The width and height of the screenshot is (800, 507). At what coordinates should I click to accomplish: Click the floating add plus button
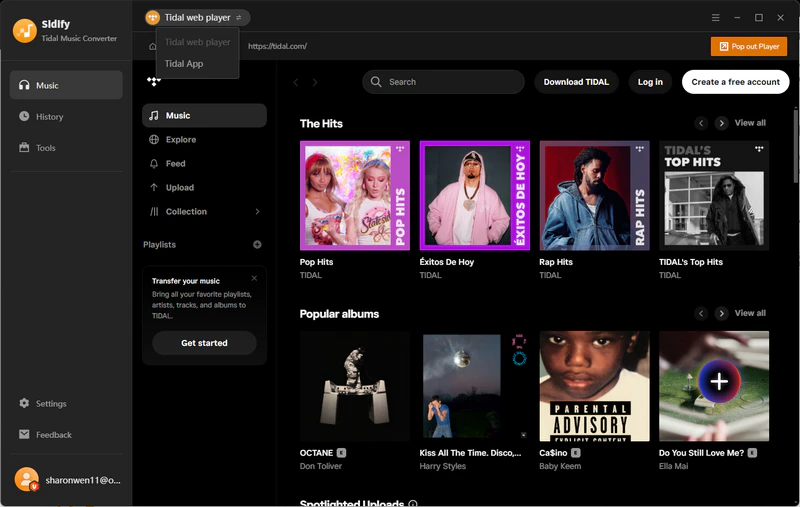[x=719, y=381]
